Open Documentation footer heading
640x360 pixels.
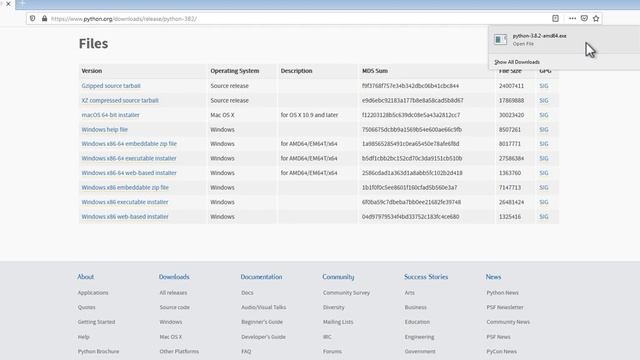[x=261, y=277]
